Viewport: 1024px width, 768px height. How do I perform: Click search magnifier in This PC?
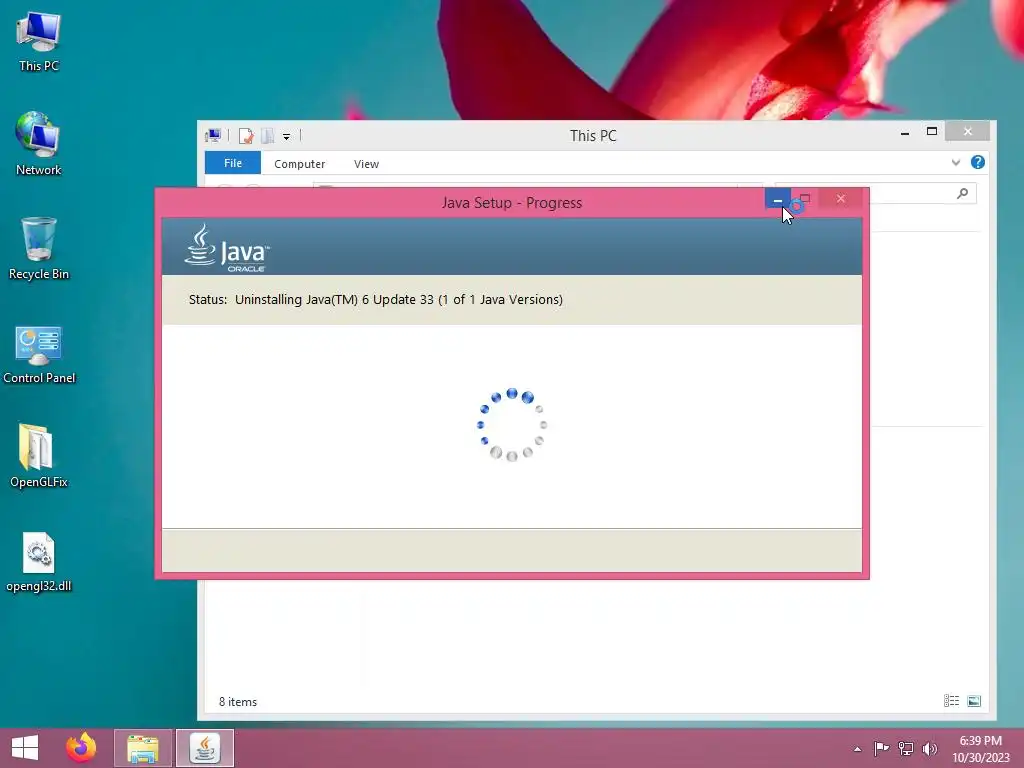962,193
